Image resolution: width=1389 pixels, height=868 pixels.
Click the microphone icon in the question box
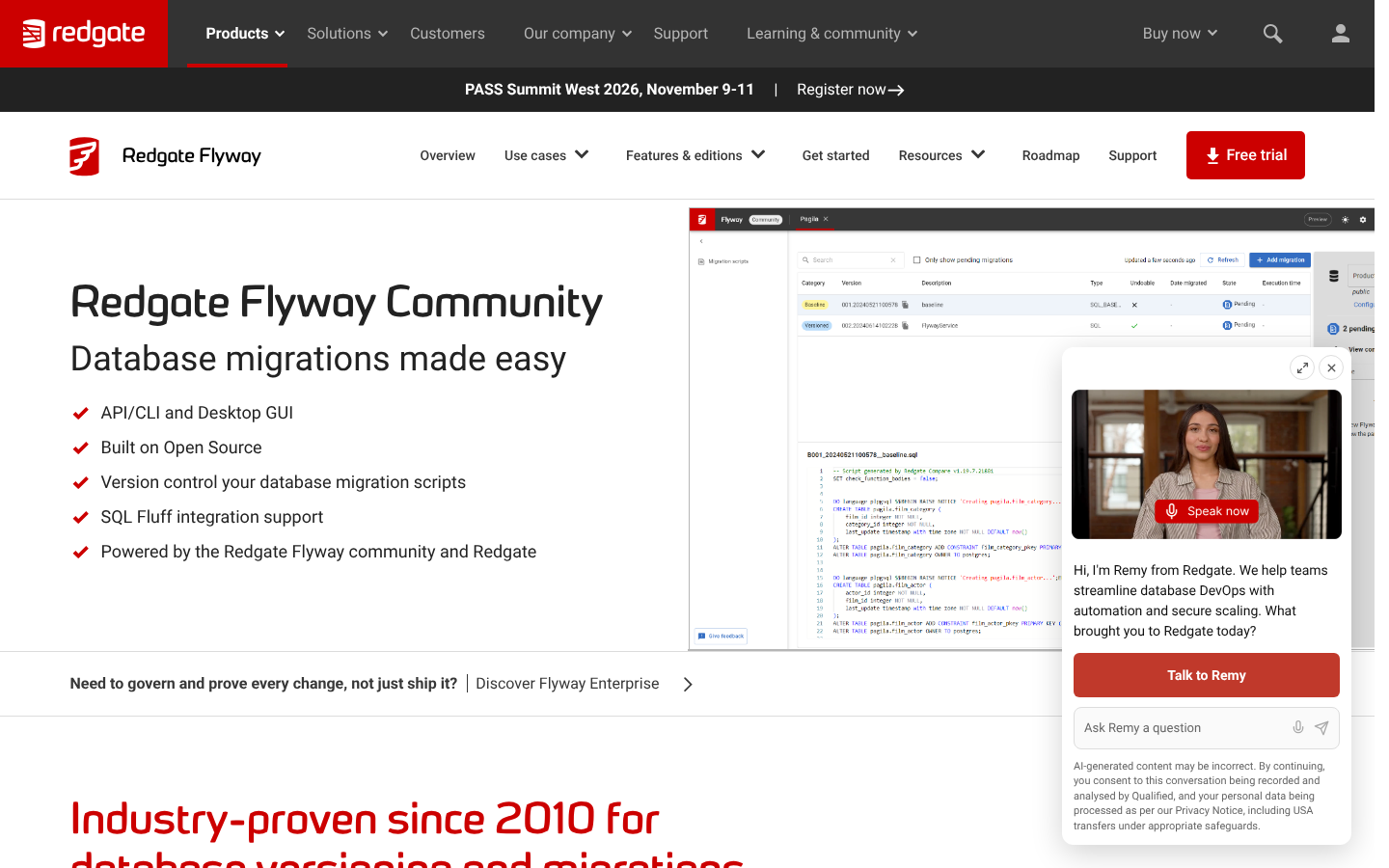pyautogui.click(x=1298, y=728)
